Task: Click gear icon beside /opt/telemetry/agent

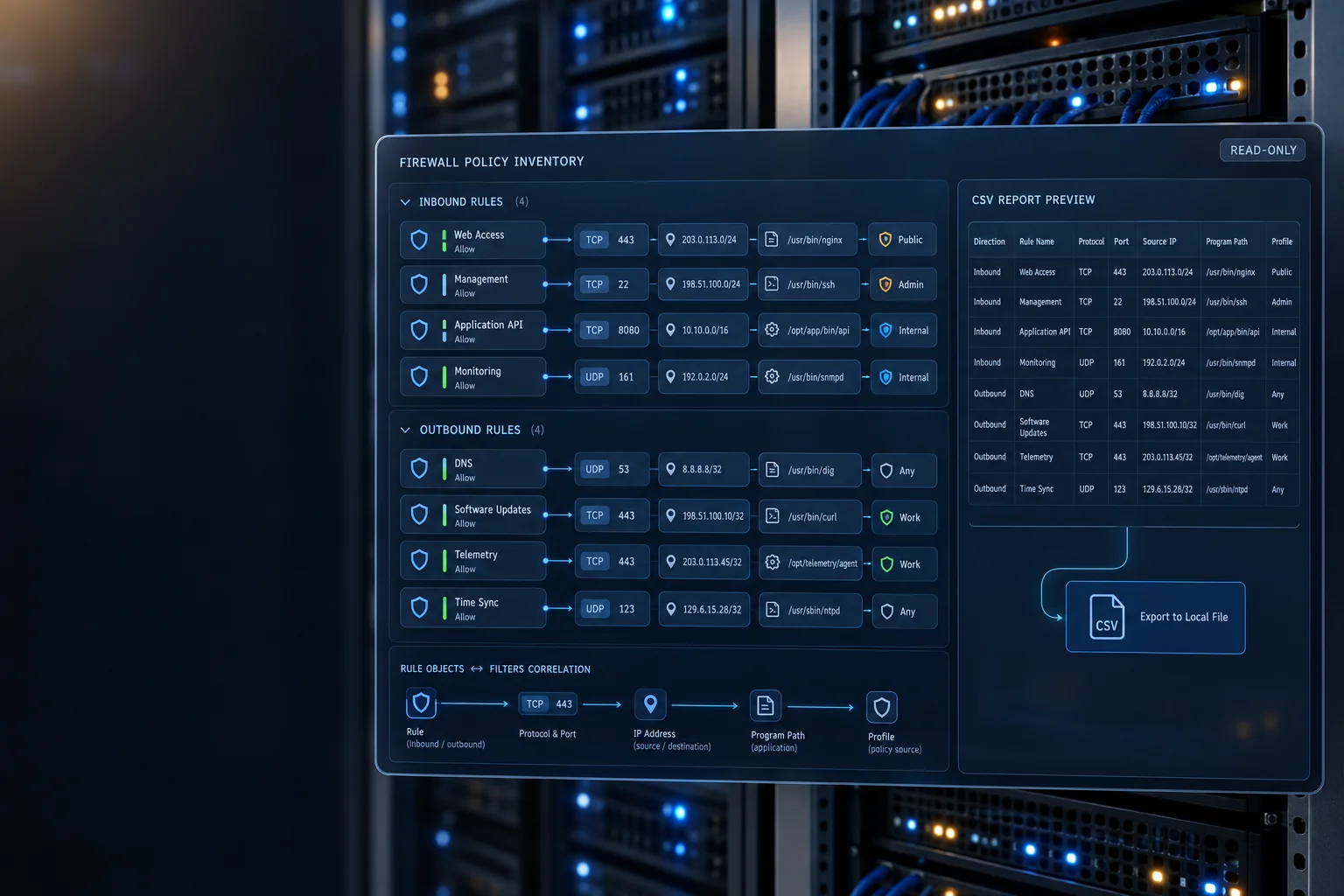Action: [773, 563]
